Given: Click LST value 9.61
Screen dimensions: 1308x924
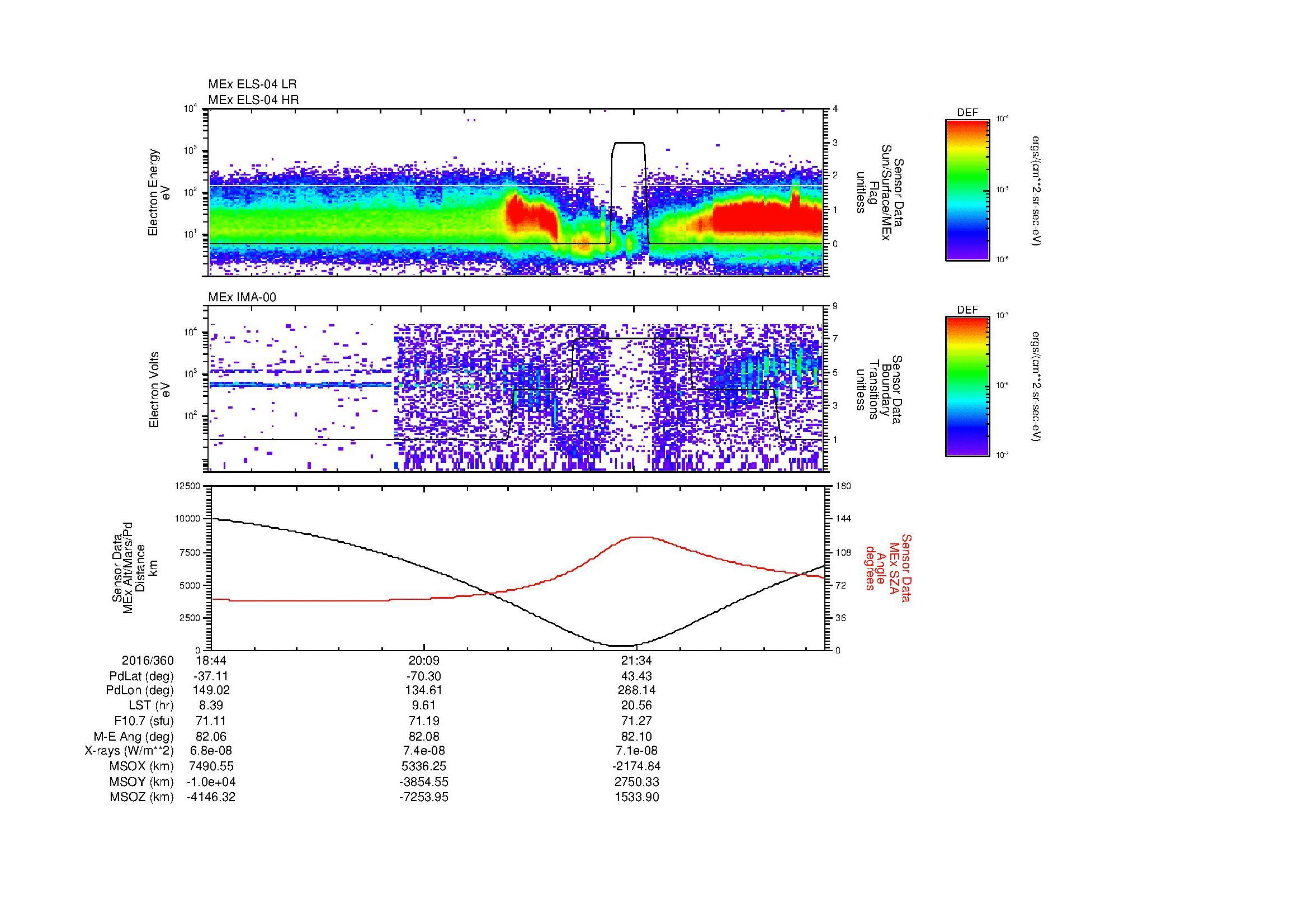Looking at the screenshot, I should pos(424,705).
